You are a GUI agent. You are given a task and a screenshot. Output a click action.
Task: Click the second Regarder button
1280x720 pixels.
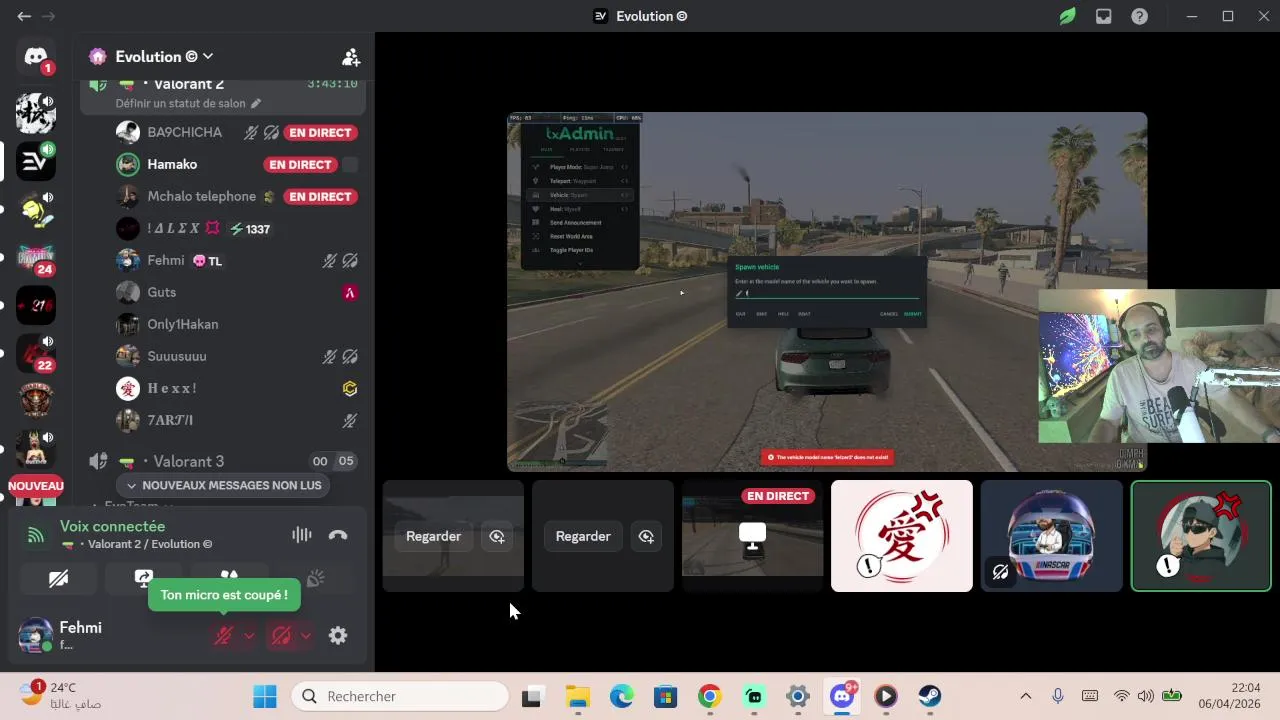[x=583, y=536]
